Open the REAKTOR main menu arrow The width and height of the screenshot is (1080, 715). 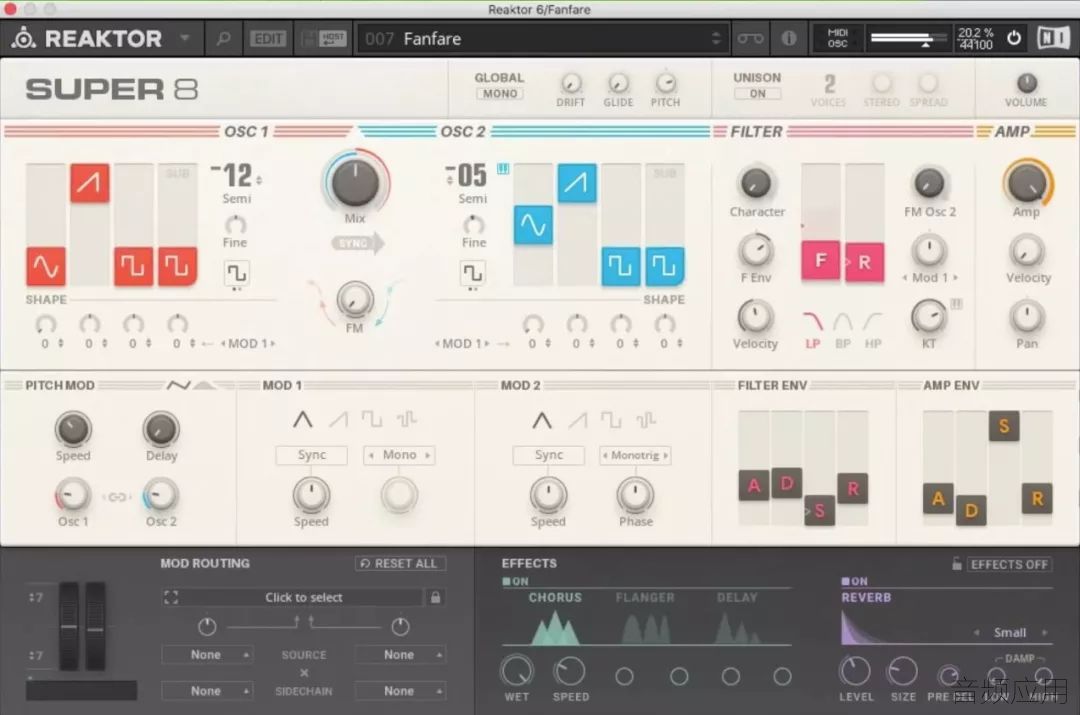pos(185,38)
